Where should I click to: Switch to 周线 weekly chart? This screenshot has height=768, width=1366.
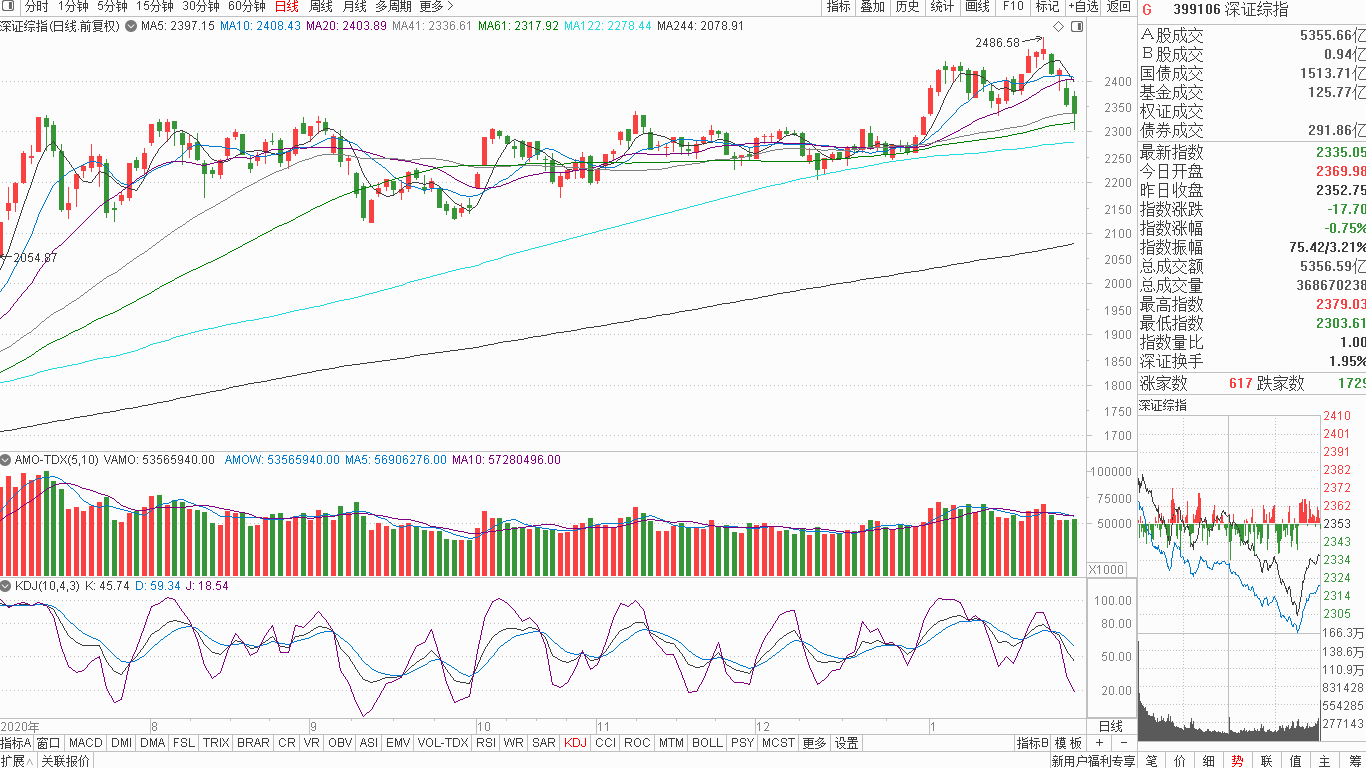point(321,7)
